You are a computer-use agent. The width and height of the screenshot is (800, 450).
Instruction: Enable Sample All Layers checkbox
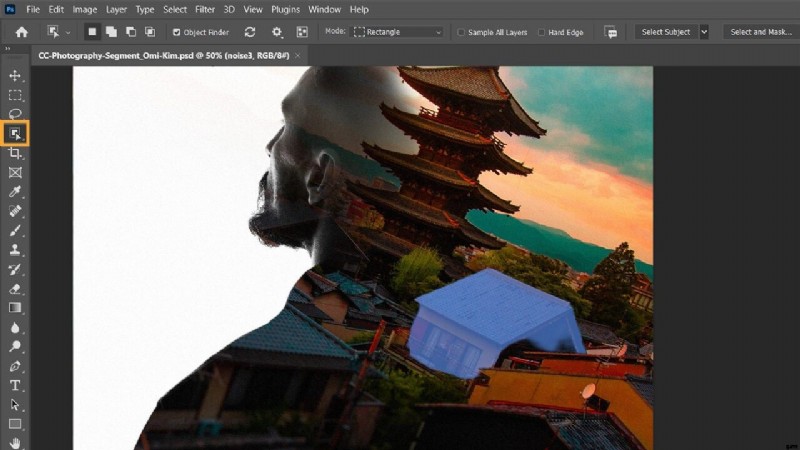click(461, 32)
